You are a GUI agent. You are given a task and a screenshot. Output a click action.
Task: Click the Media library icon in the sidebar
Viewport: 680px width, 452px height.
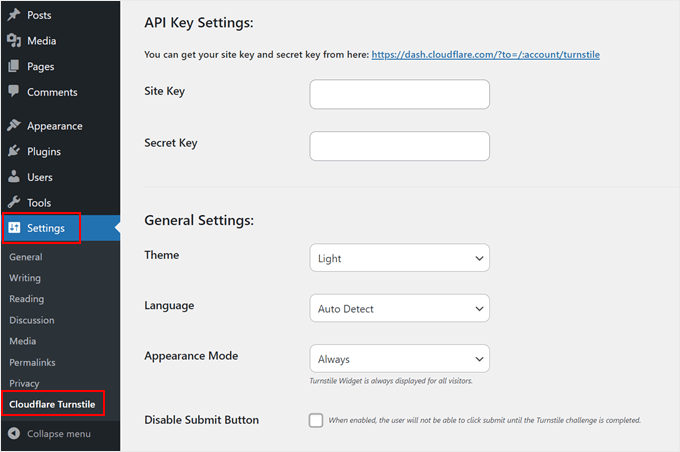pyautogui.click(x=14, y=40)
